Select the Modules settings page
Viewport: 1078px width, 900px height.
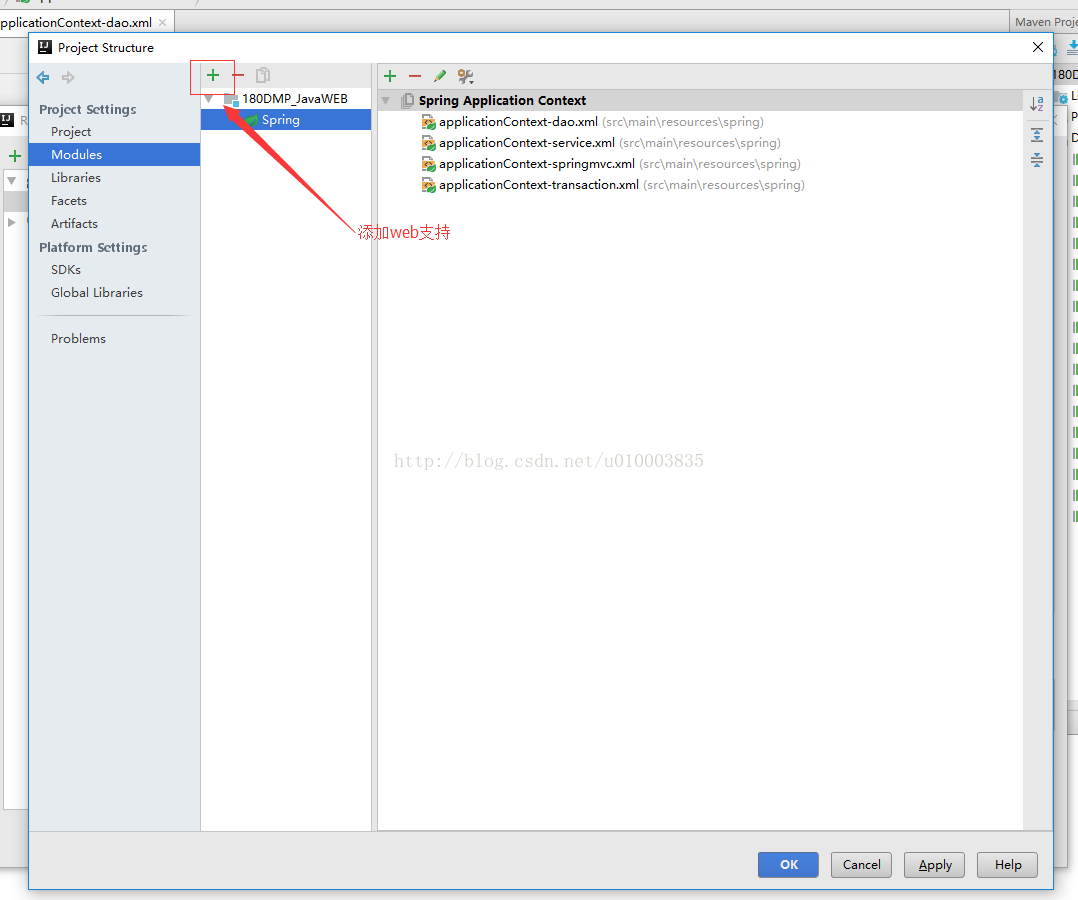pos(114,155)
